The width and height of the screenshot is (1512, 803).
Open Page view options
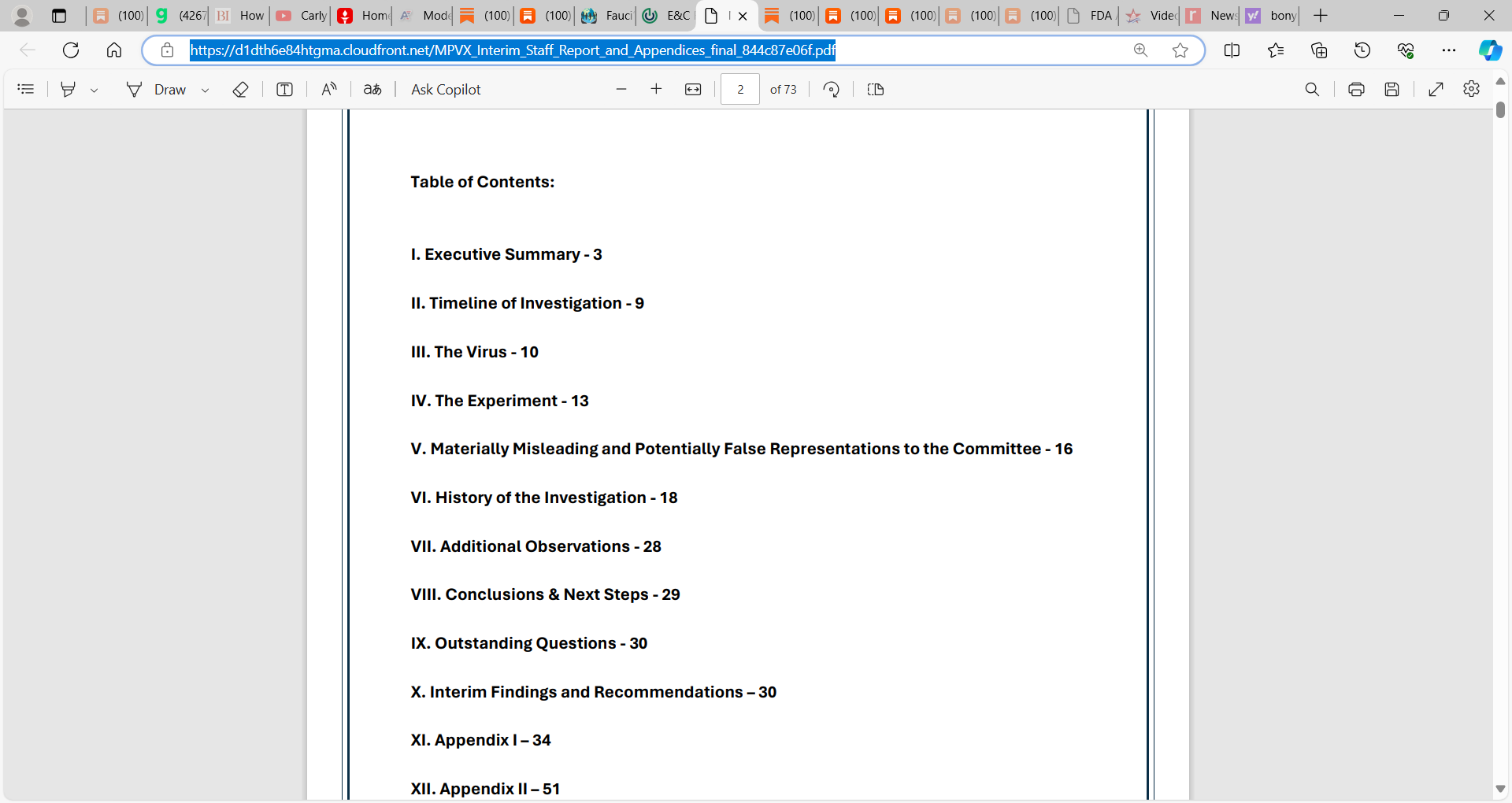[x=875, y=89]
